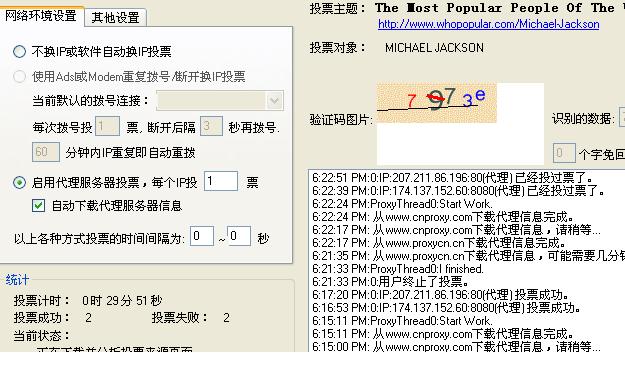Switch to the 网络环境设置 tab
625x384 pixels.
[41, 16]
